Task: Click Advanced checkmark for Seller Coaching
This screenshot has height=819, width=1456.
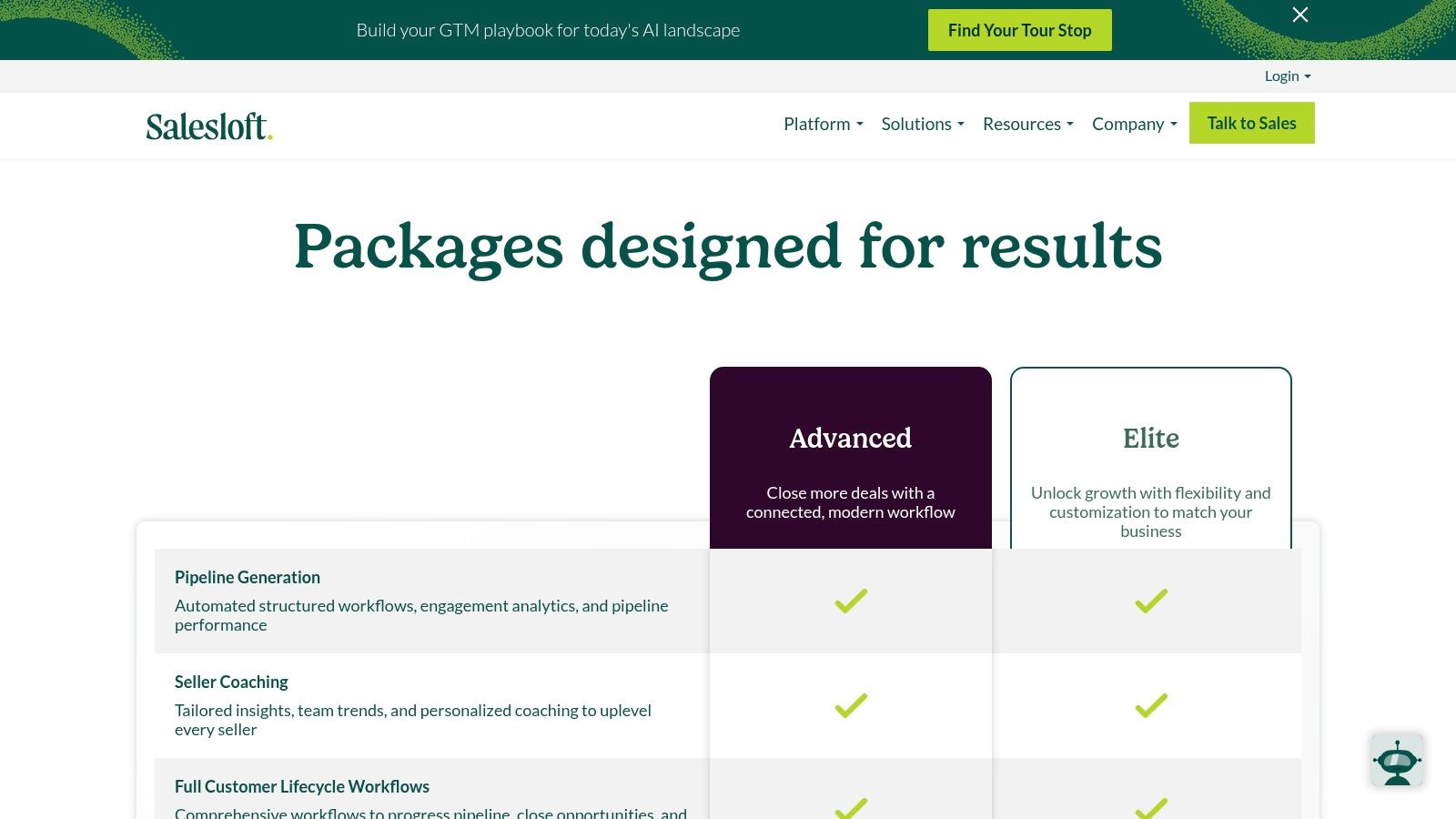Action: pos(851,705)
